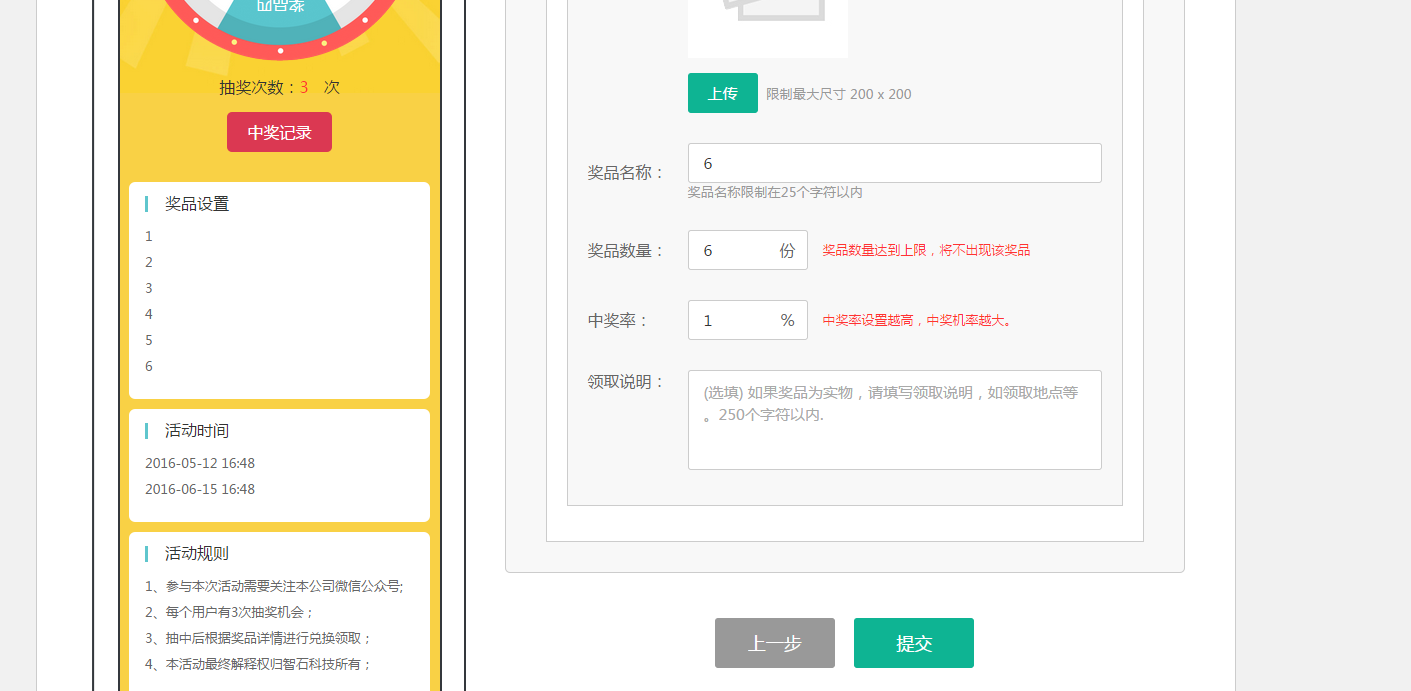Focus the 领取说明 claim instructions textarea
The height and width of the screenshot is (691, 1411).
tap(894, 420)
